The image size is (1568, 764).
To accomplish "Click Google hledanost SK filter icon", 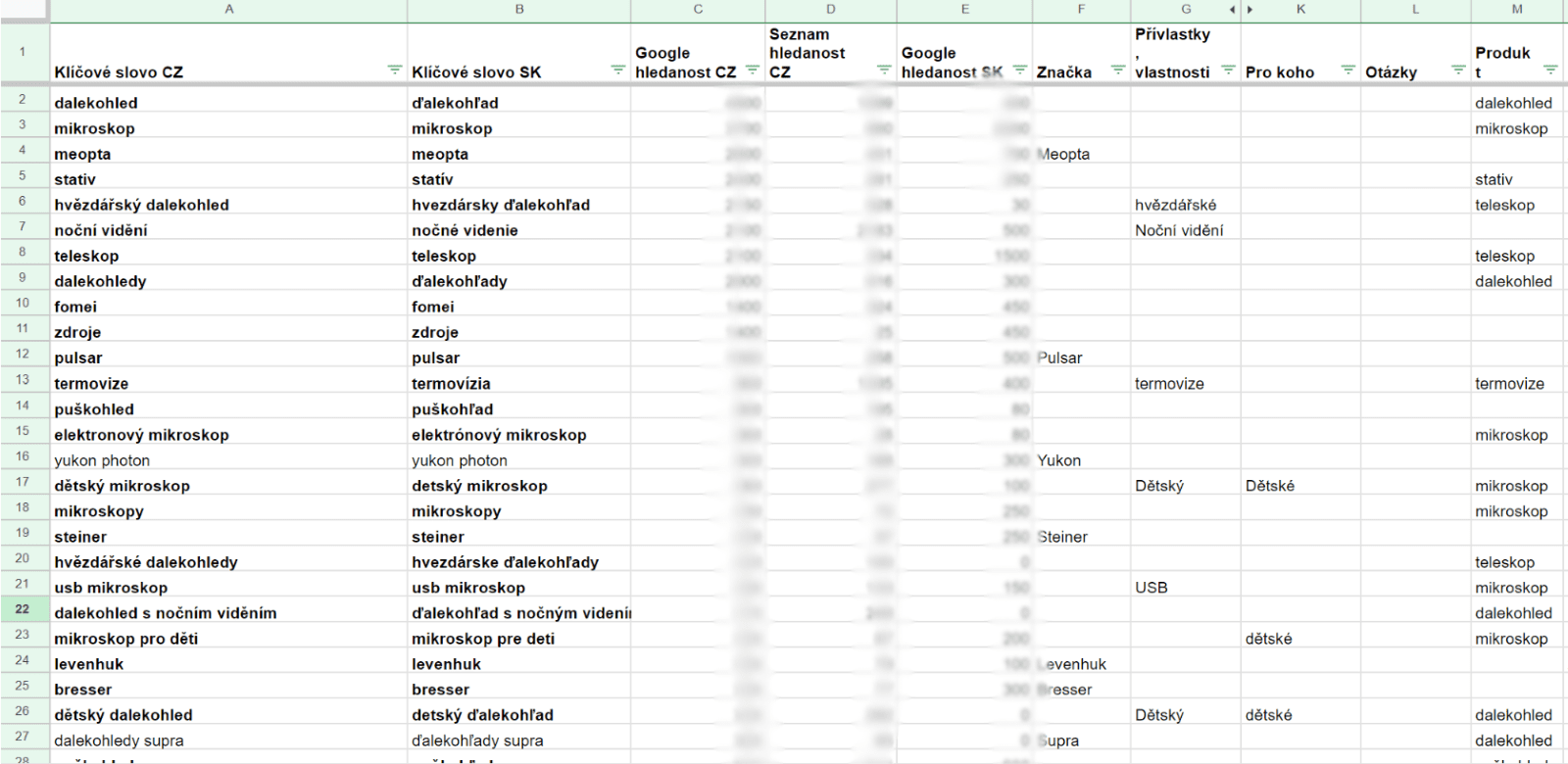I will pos(1019,71).
